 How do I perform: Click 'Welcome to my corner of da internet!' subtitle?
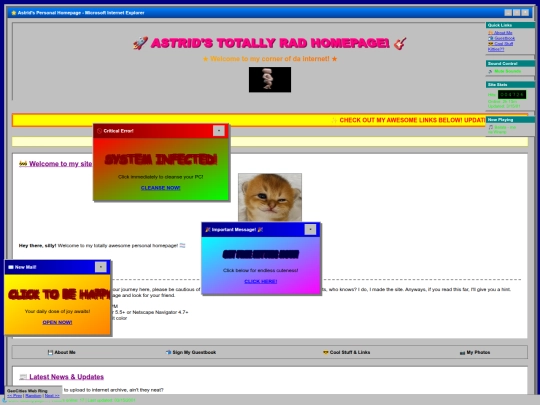(270, 59)
